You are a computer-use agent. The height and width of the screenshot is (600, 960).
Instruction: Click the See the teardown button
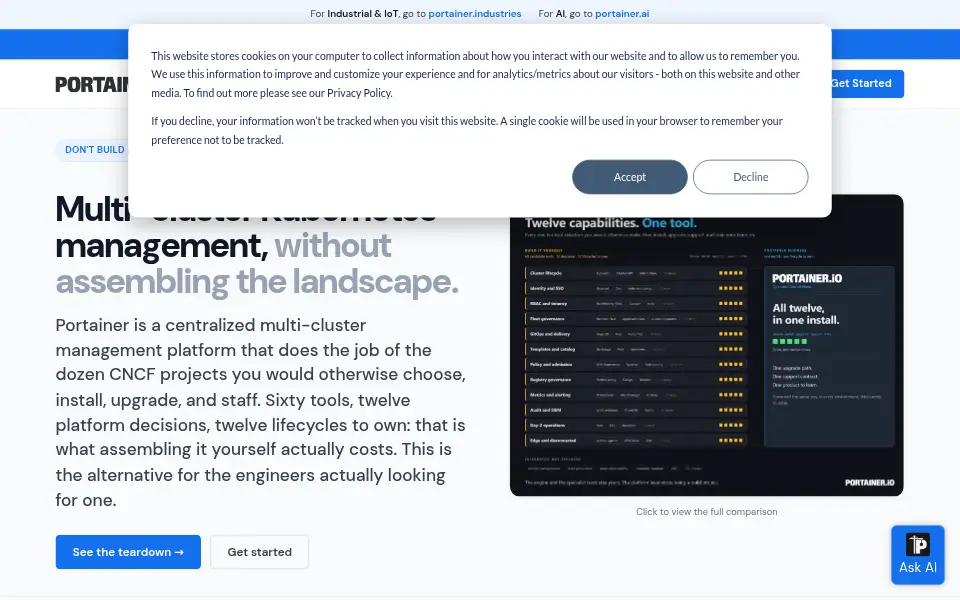click(x=128, y=552)
